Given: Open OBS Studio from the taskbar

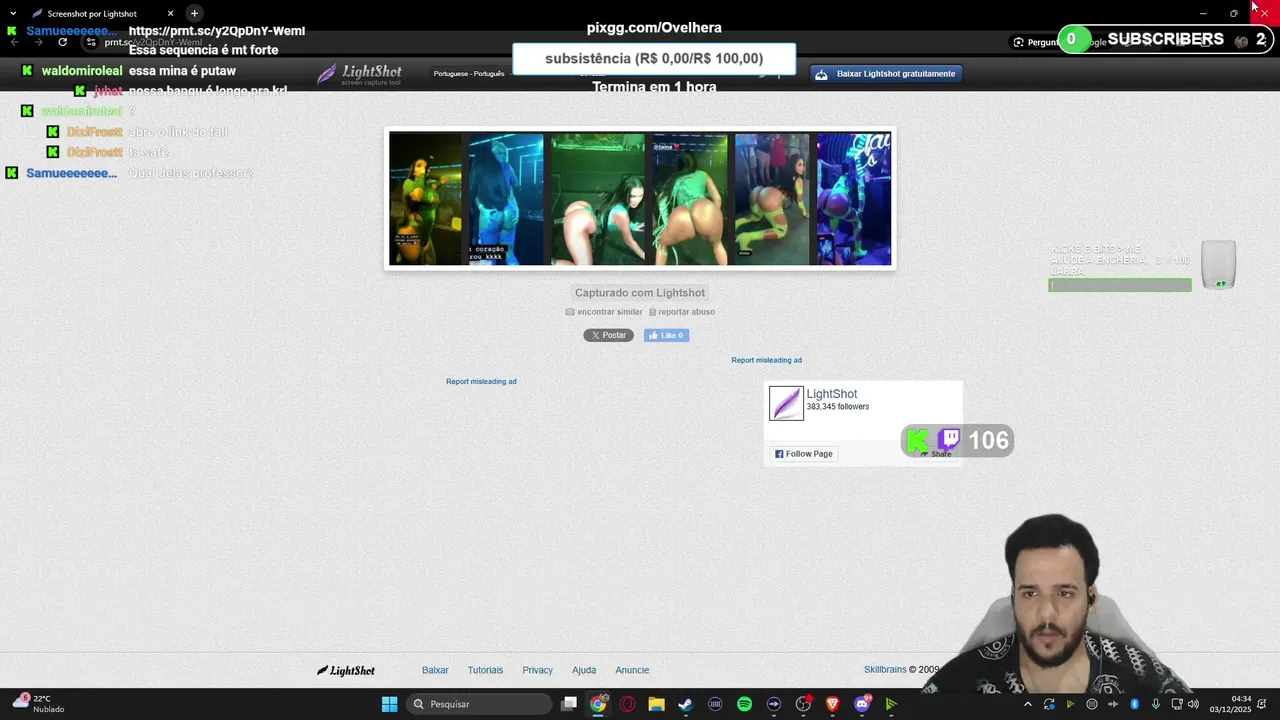Looking at the screenshot, I should click(x=803, y=704).
